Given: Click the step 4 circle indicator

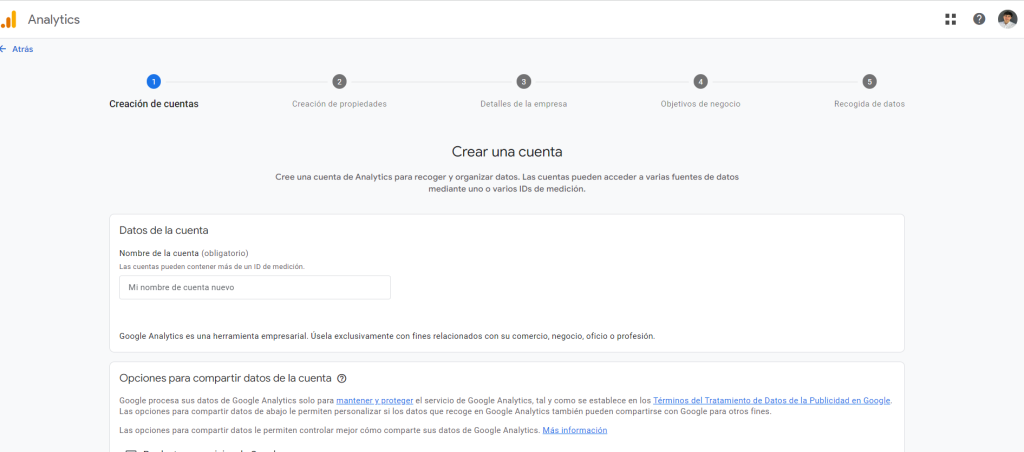Looking at the screenshot, I should pos(700,82).
